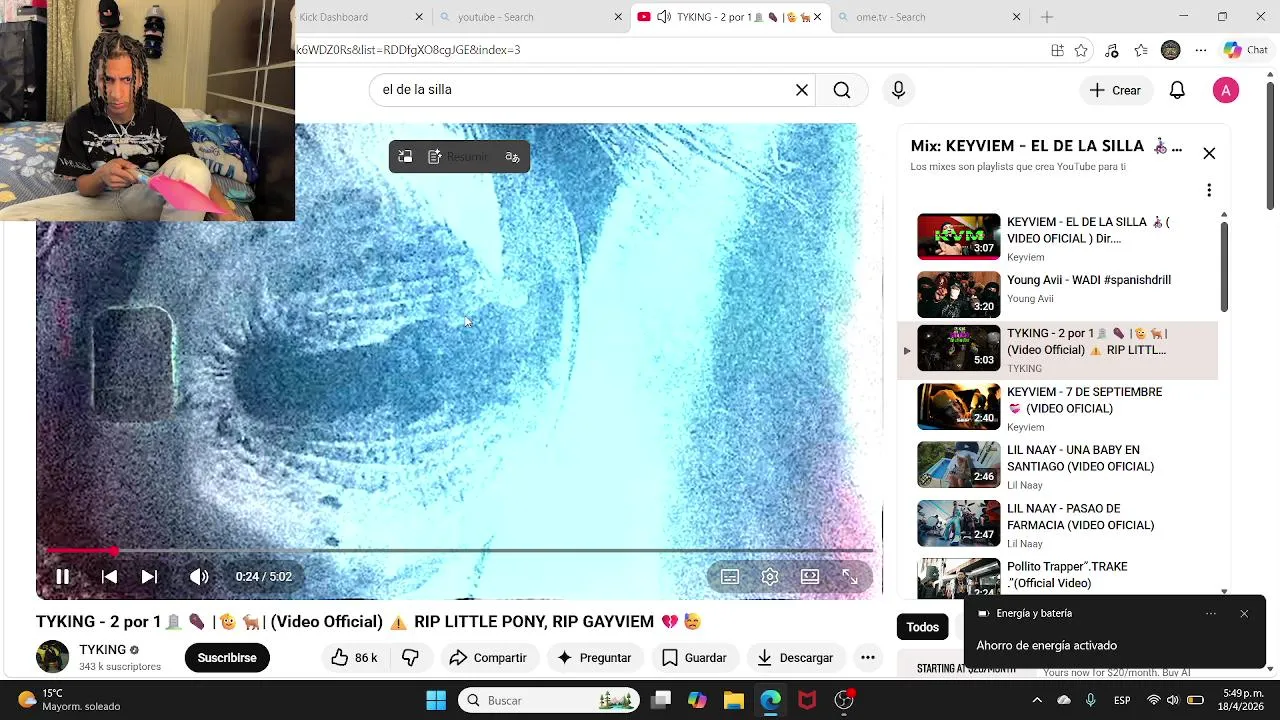
Task: Click the Compartir button
Action: pos(488,658)
